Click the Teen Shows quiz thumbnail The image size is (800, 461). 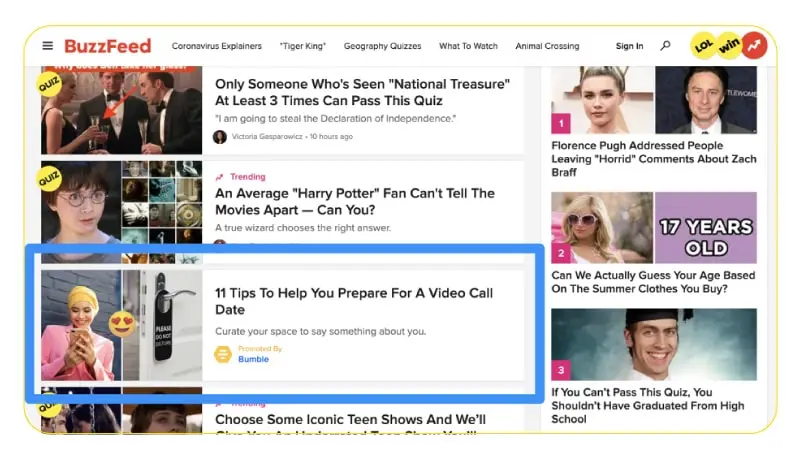pos(121,410)
